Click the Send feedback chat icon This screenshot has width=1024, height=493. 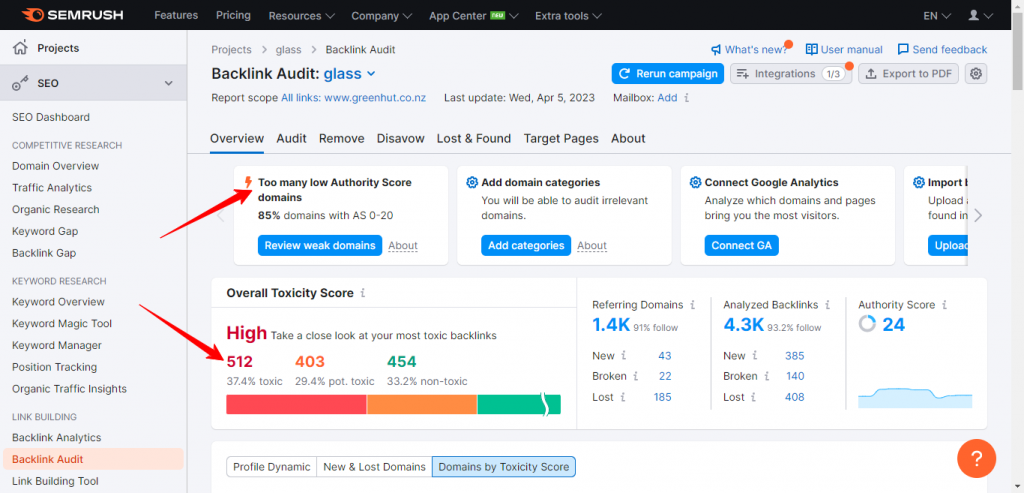click(903, 50)
